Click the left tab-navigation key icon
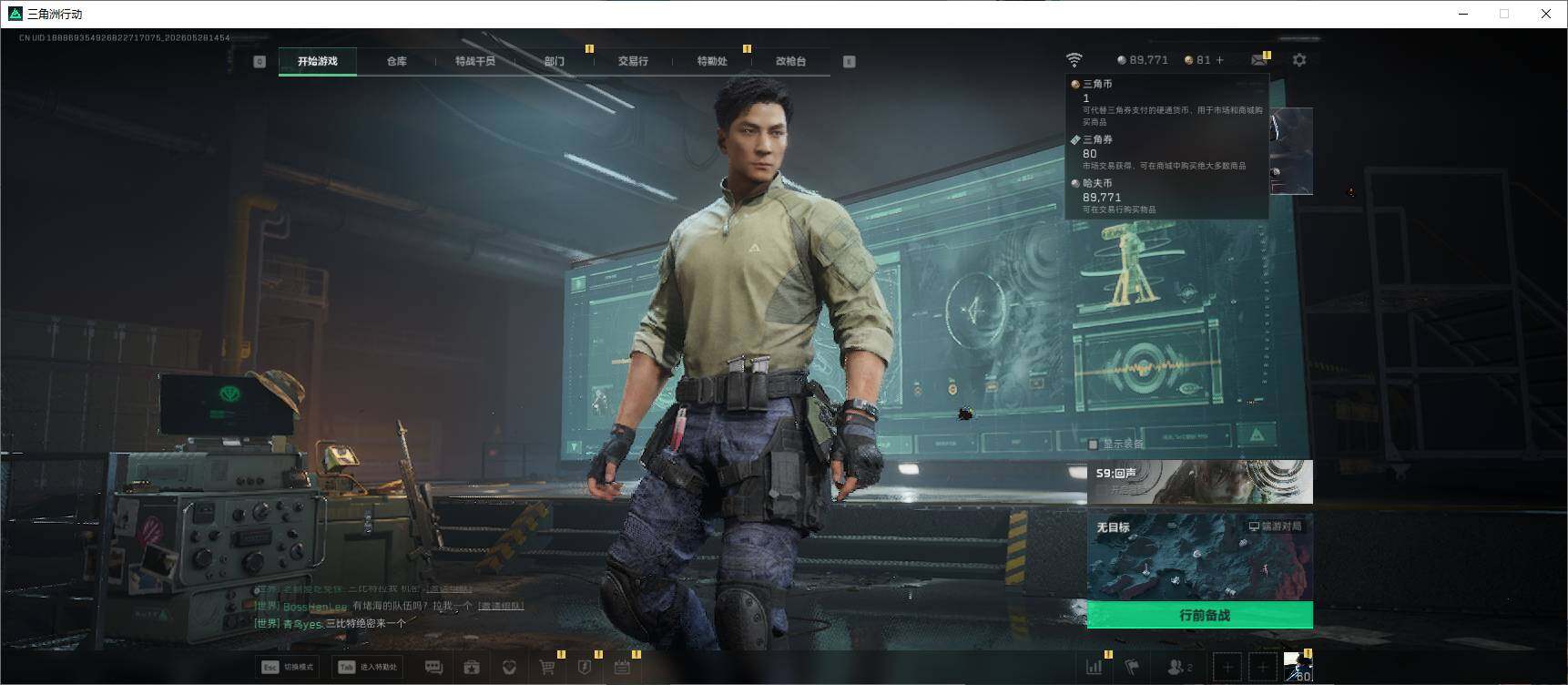 coord(260,61)
